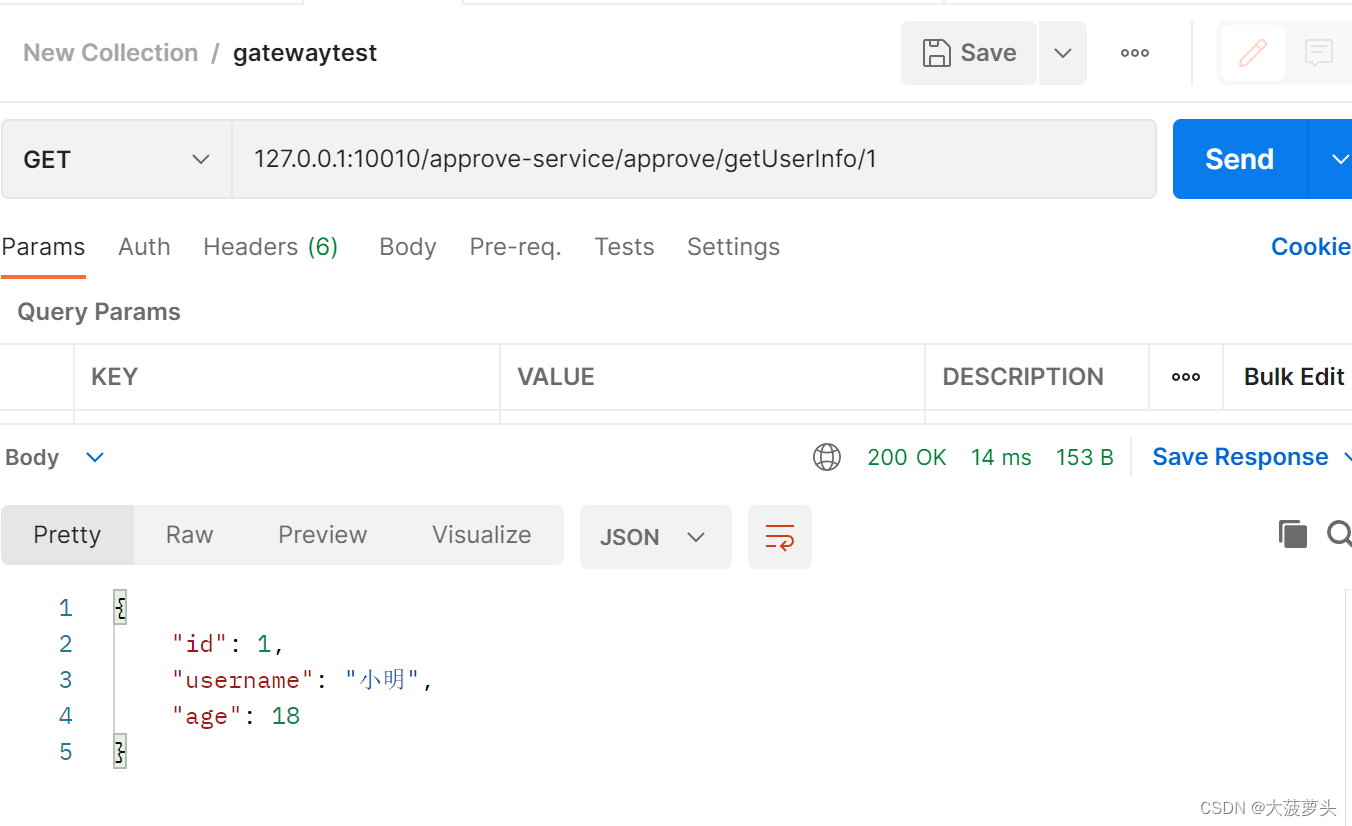
Task: Click the "age": 18 response line
Action: (236, 716)
